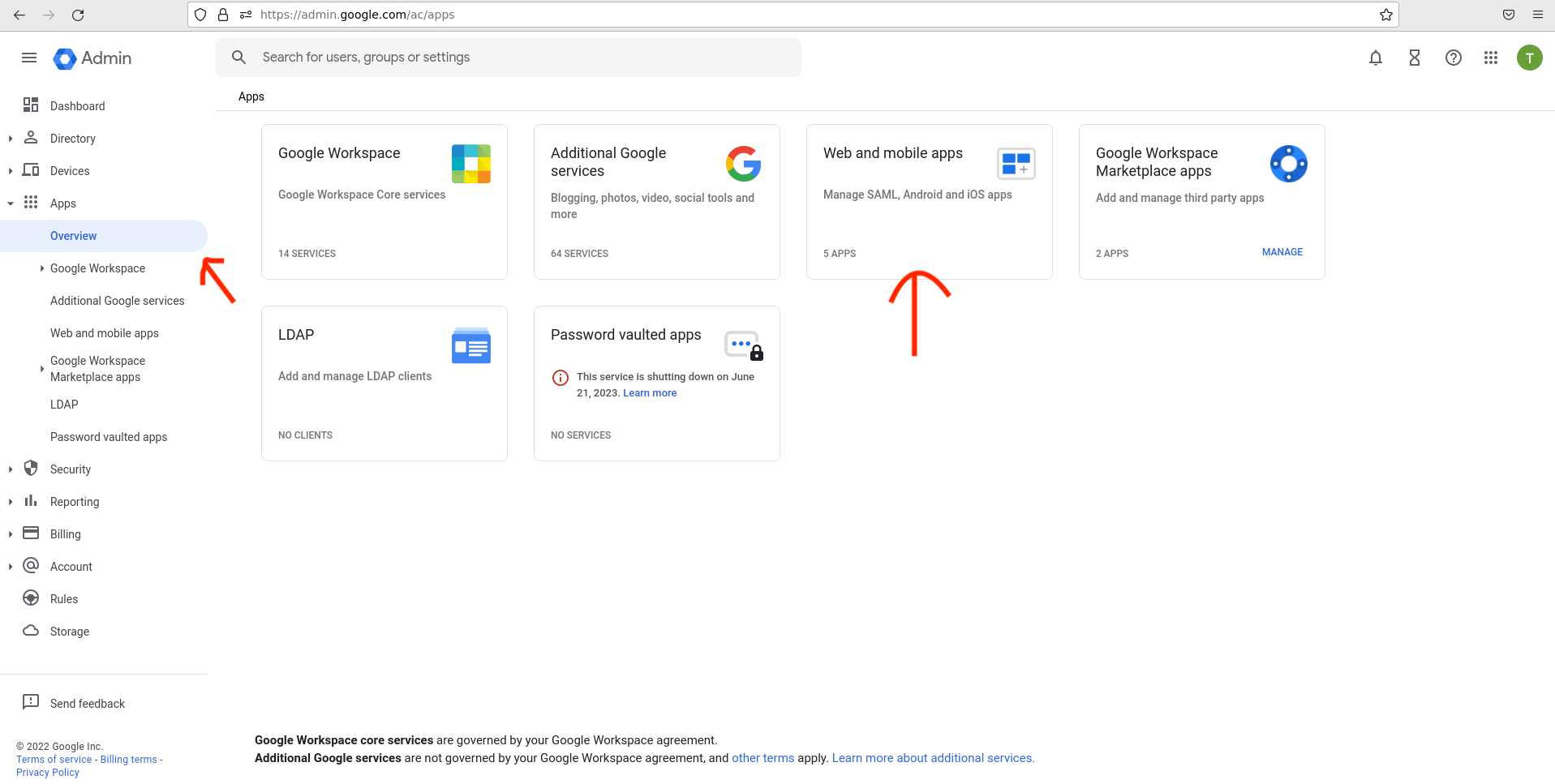1555x784 pixels.
Task: Open Web and mobile apps in sidebar
Action: (105, 333)
